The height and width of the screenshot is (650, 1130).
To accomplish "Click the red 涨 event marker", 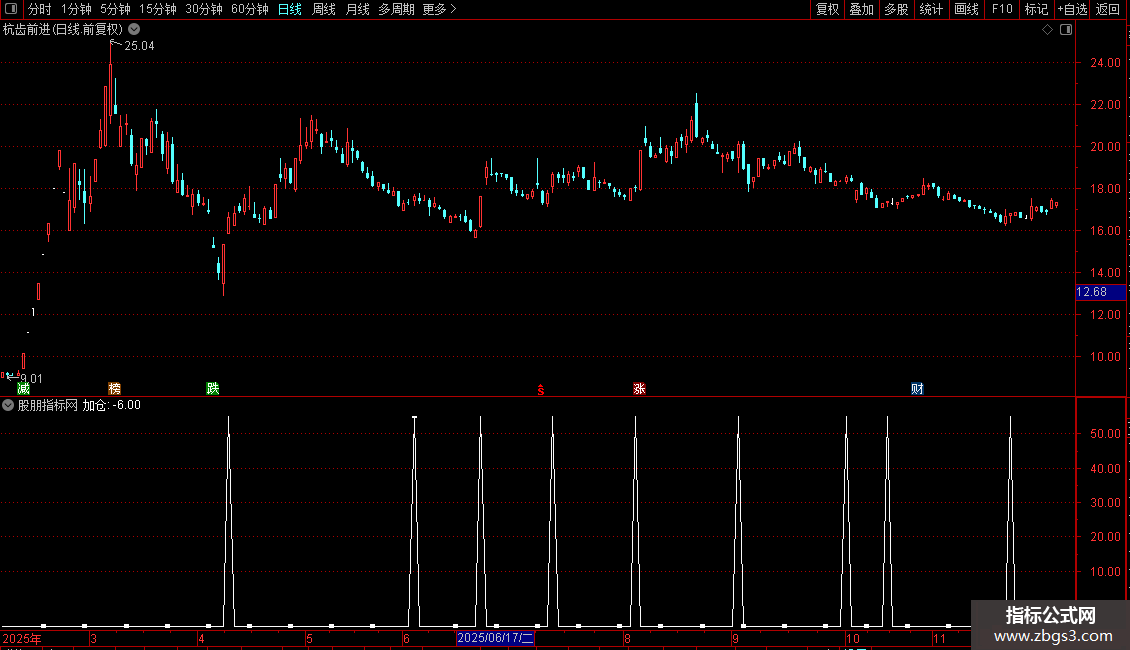I will click(x=639, y=388).
